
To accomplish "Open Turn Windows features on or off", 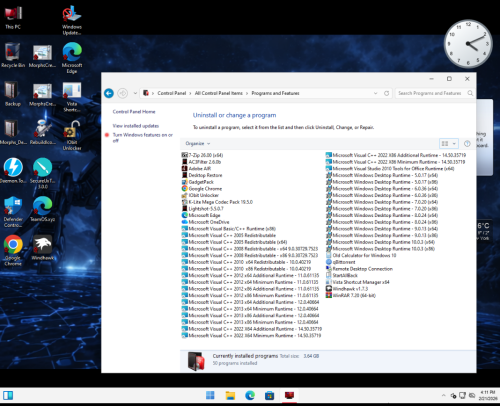I will click(143, 138).
